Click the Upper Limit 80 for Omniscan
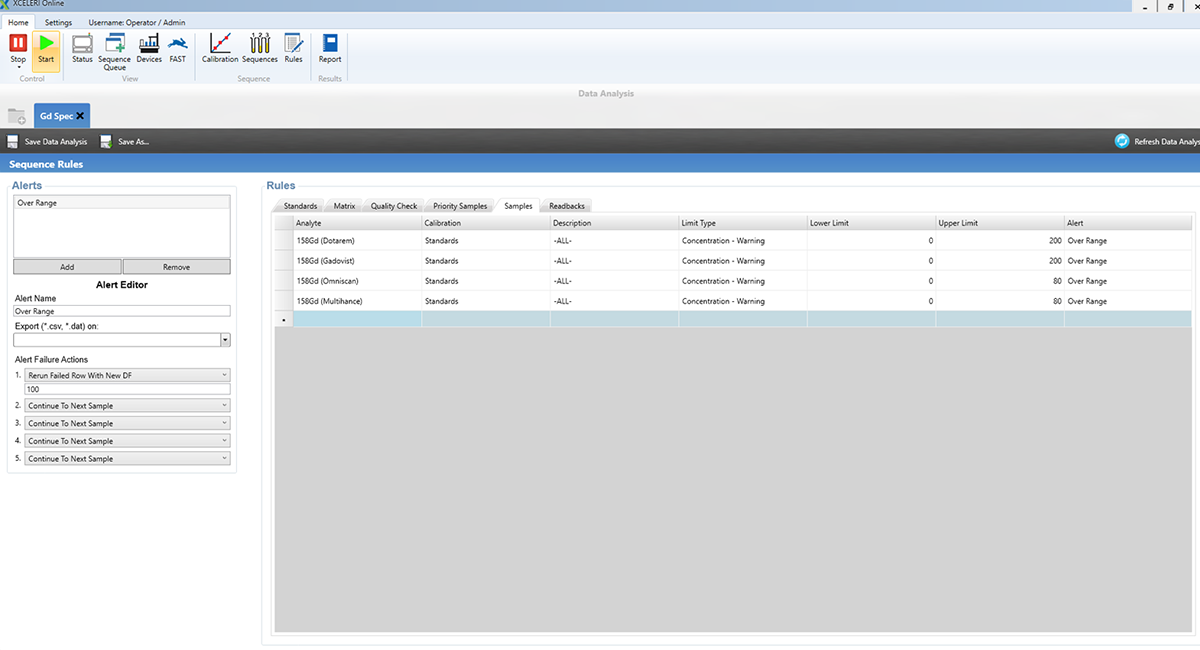 (999, 281)
